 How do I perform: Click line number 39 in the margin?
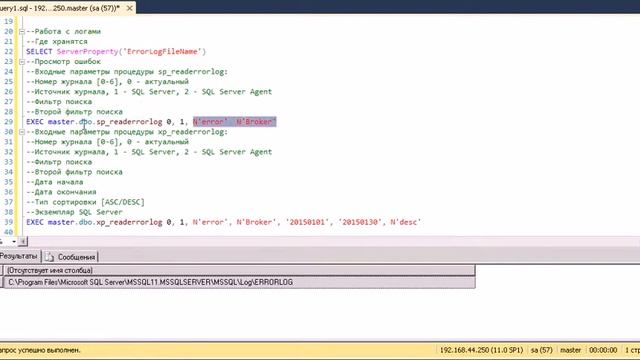pos(9,222)
